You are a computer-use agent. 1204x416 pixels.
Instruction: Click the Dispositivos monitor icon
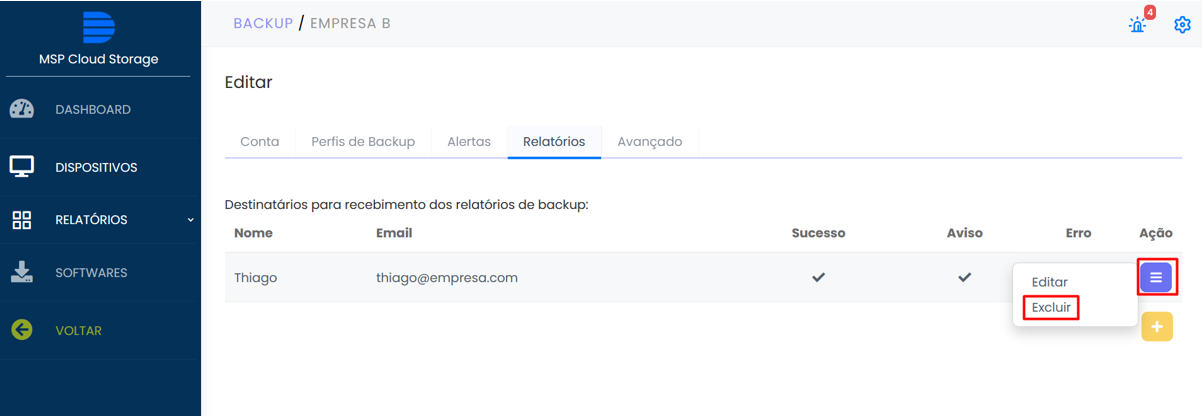(x=22, y=167)
